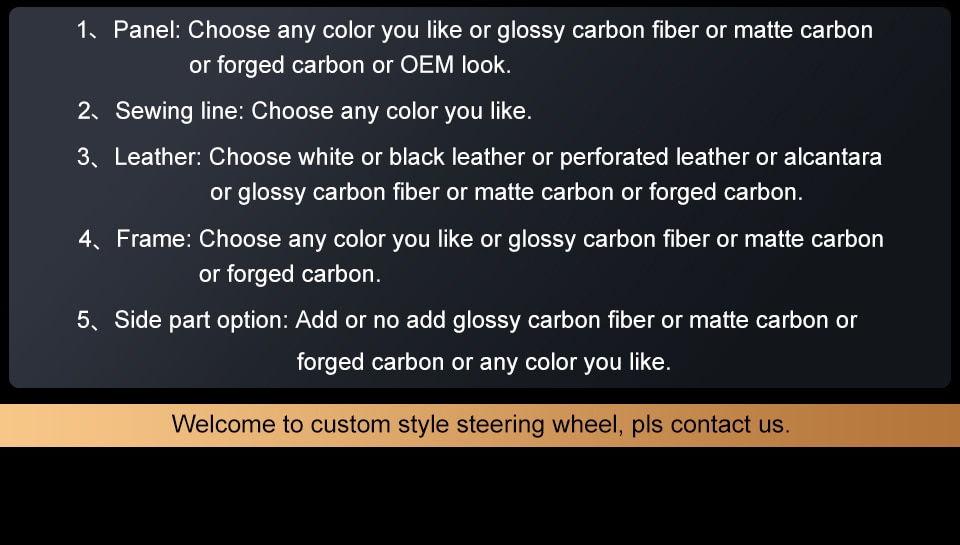Screen dimensions: 960x545
Task: Click 'or forged carbon.' line under Frame
Action: pos(290,274)
